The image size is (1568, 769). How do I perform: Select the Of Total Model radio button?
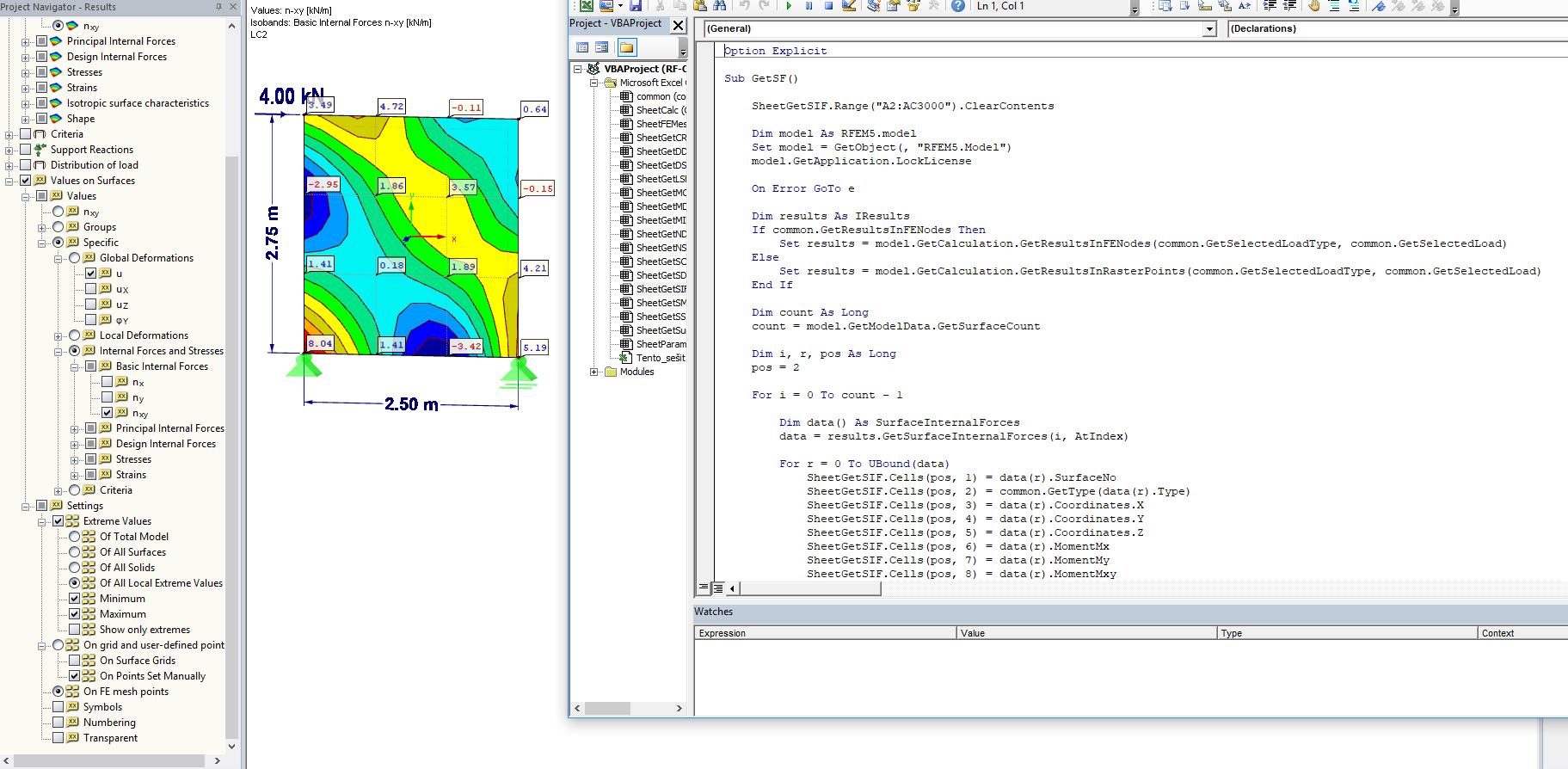[75, 537]
